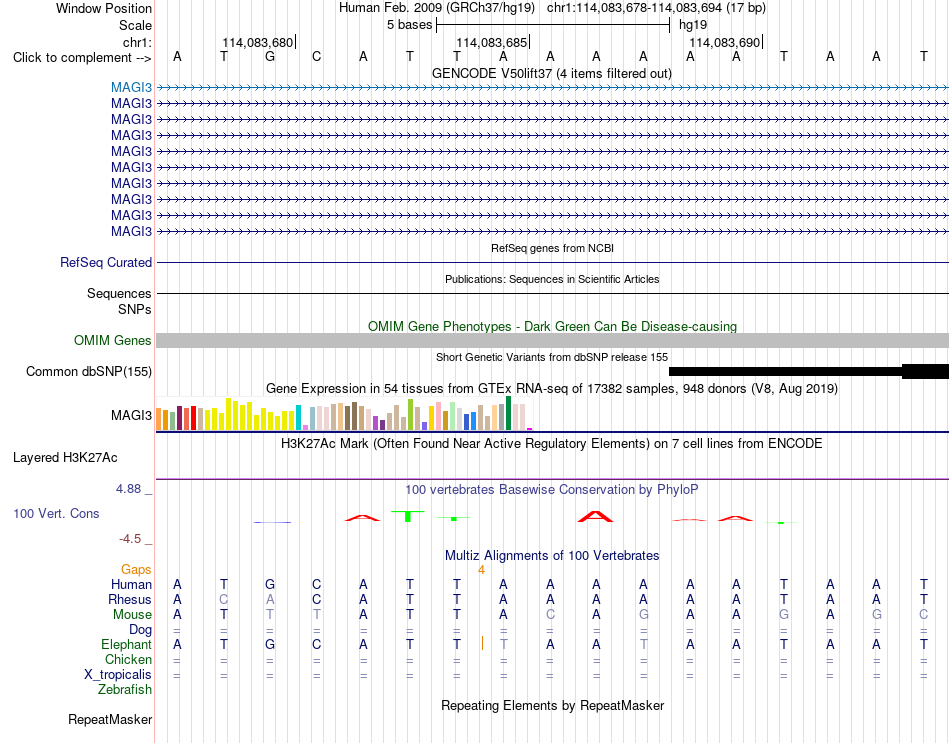Click the G base in the complement row

(270, 56)
